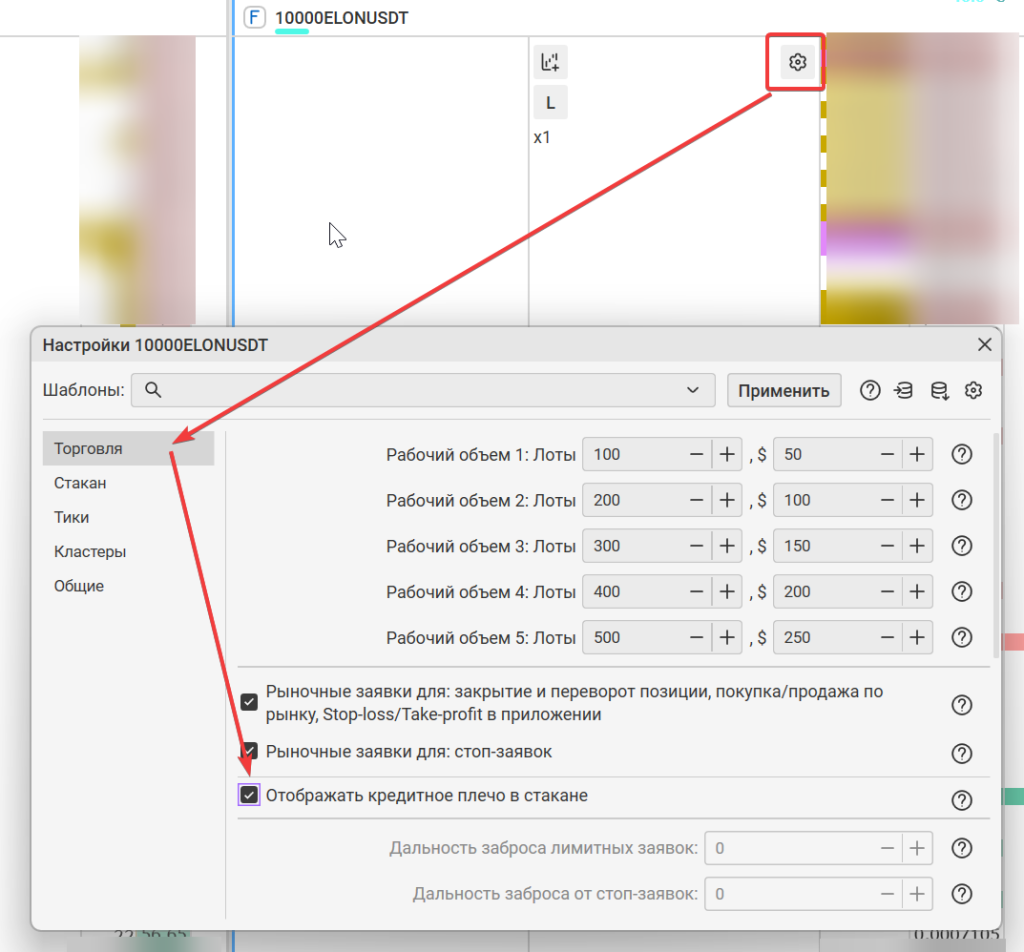Show help for Дальность заброса лимитных заявок
1024x952 pixels.
coord(962,848)
